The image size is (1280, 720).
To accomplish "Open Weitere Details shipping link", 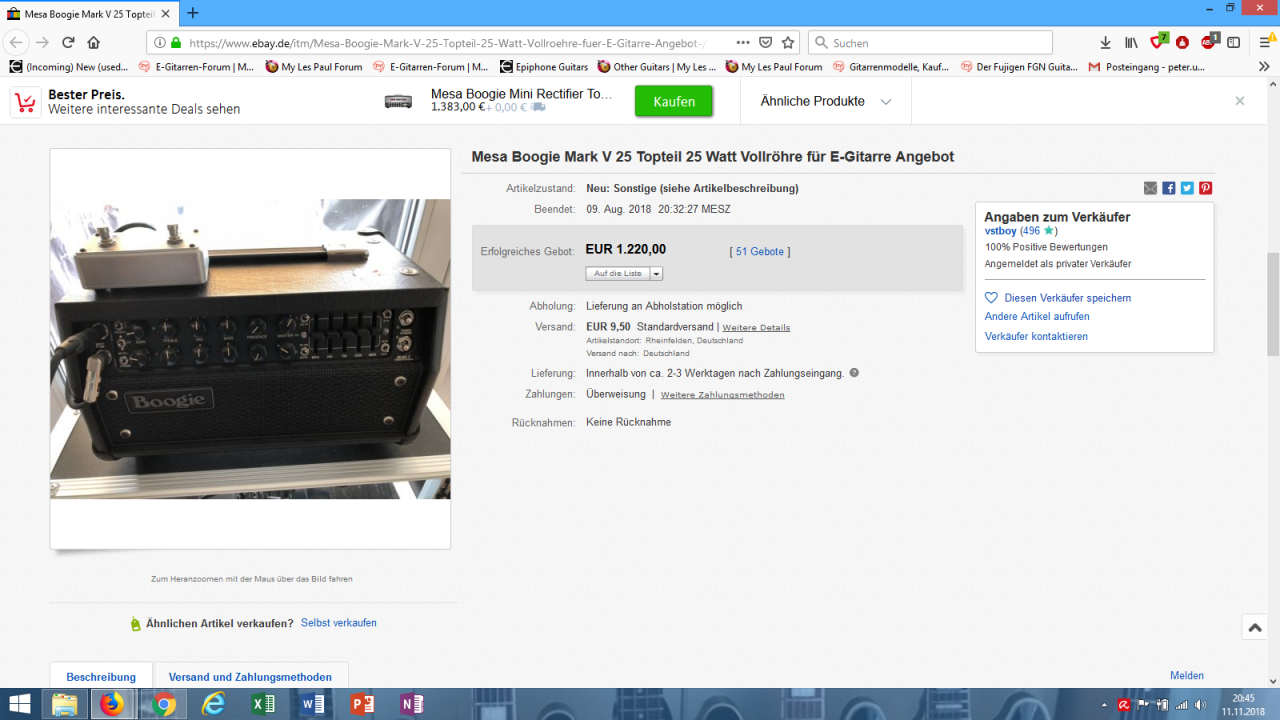I will click(756, 327).
